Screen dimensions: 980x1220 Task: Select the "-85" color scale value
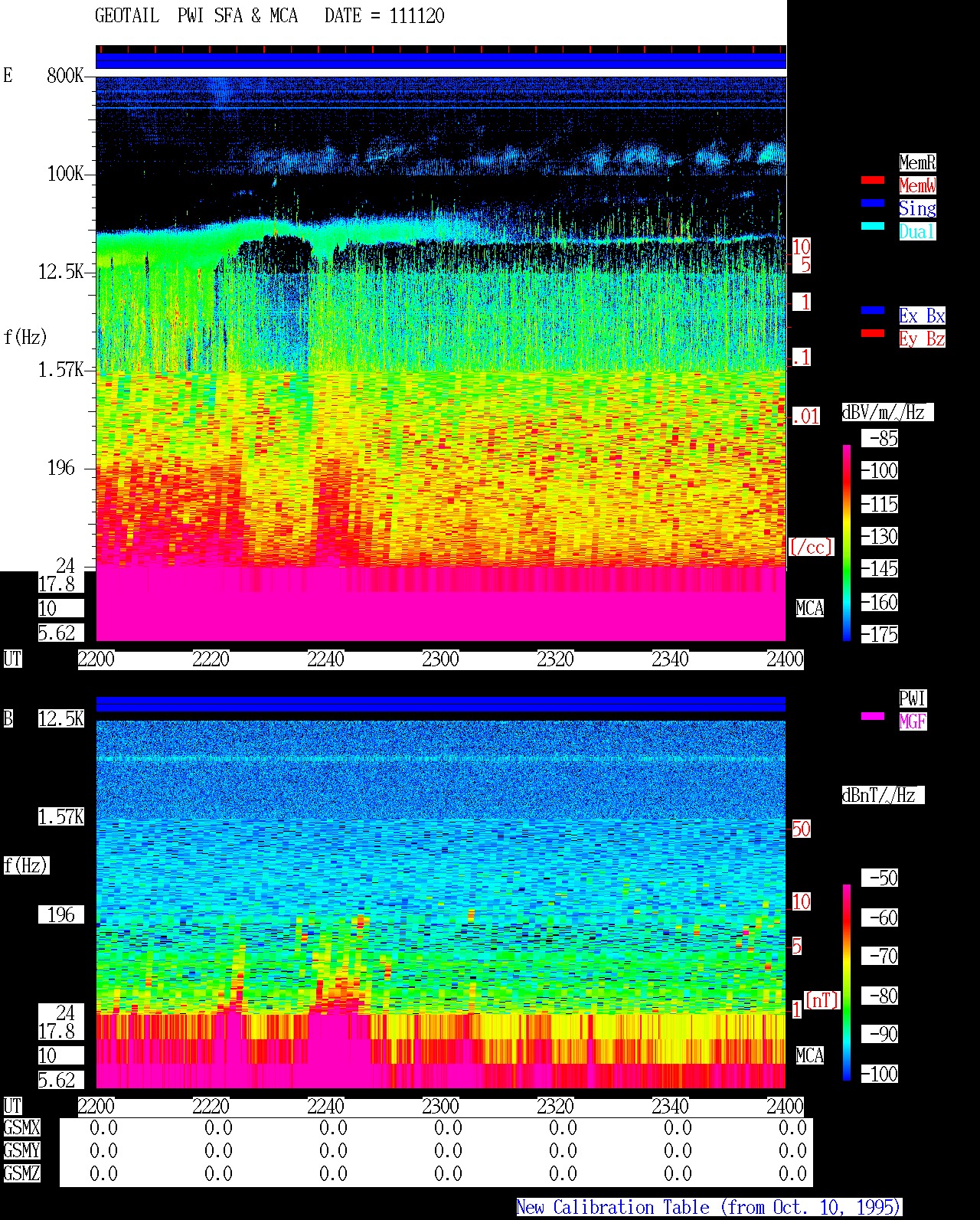880,439
